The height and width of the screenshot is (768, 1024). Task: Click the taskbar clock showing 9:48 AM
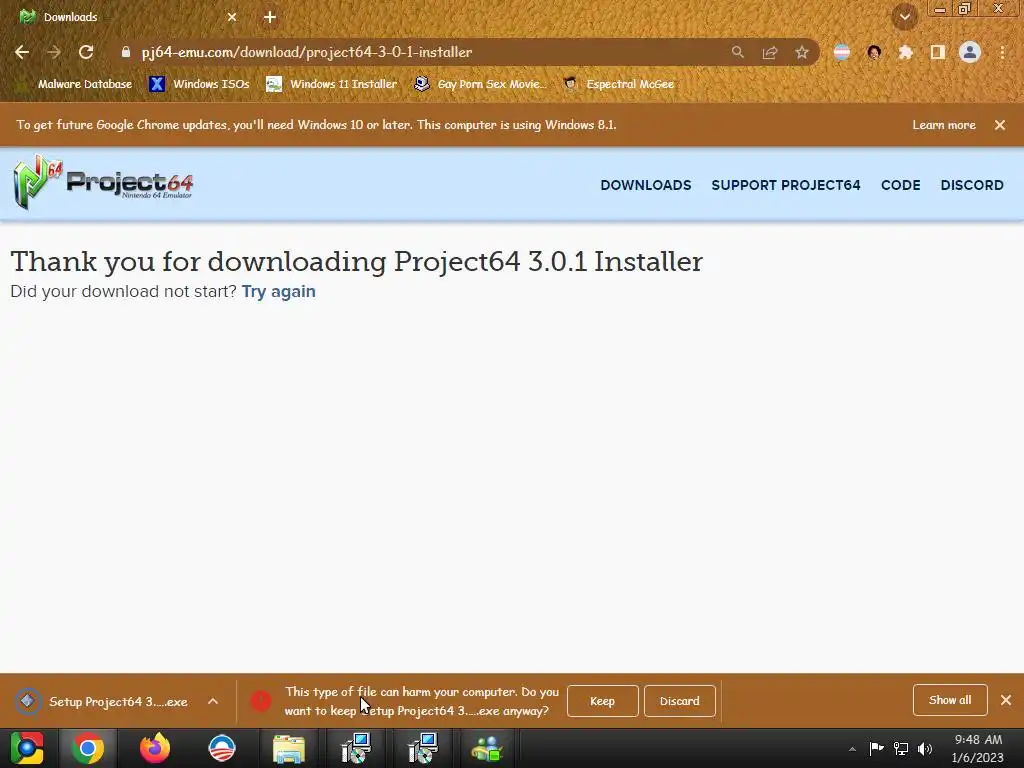pyautogui.click(x=978, y=748)
